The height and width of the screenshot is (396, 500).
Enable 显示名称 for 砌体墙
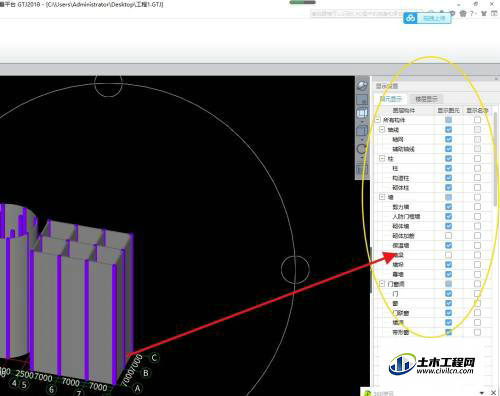[477, 226]
